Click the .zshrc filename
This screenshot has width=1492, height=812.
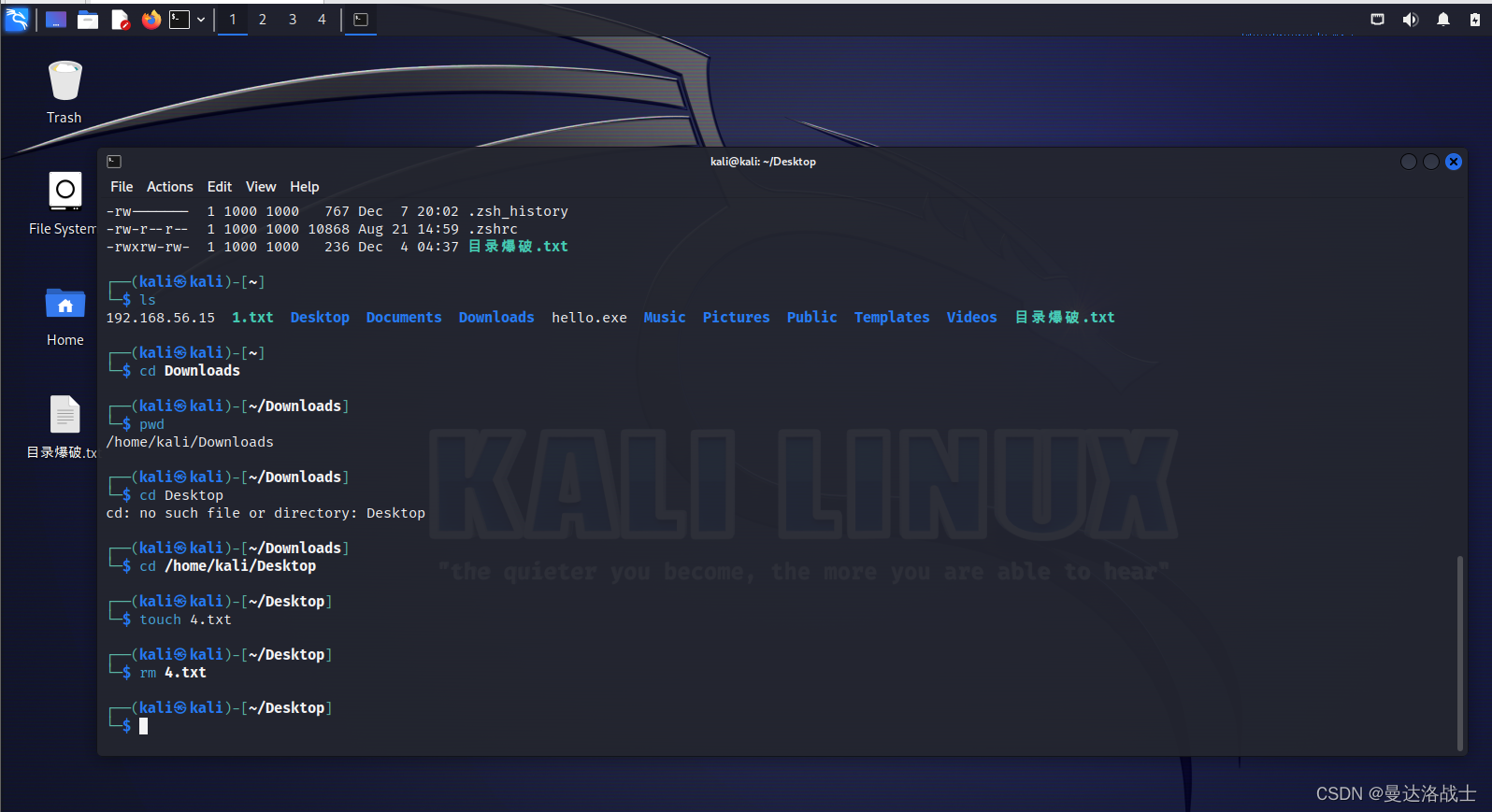[x=493, y=229]
